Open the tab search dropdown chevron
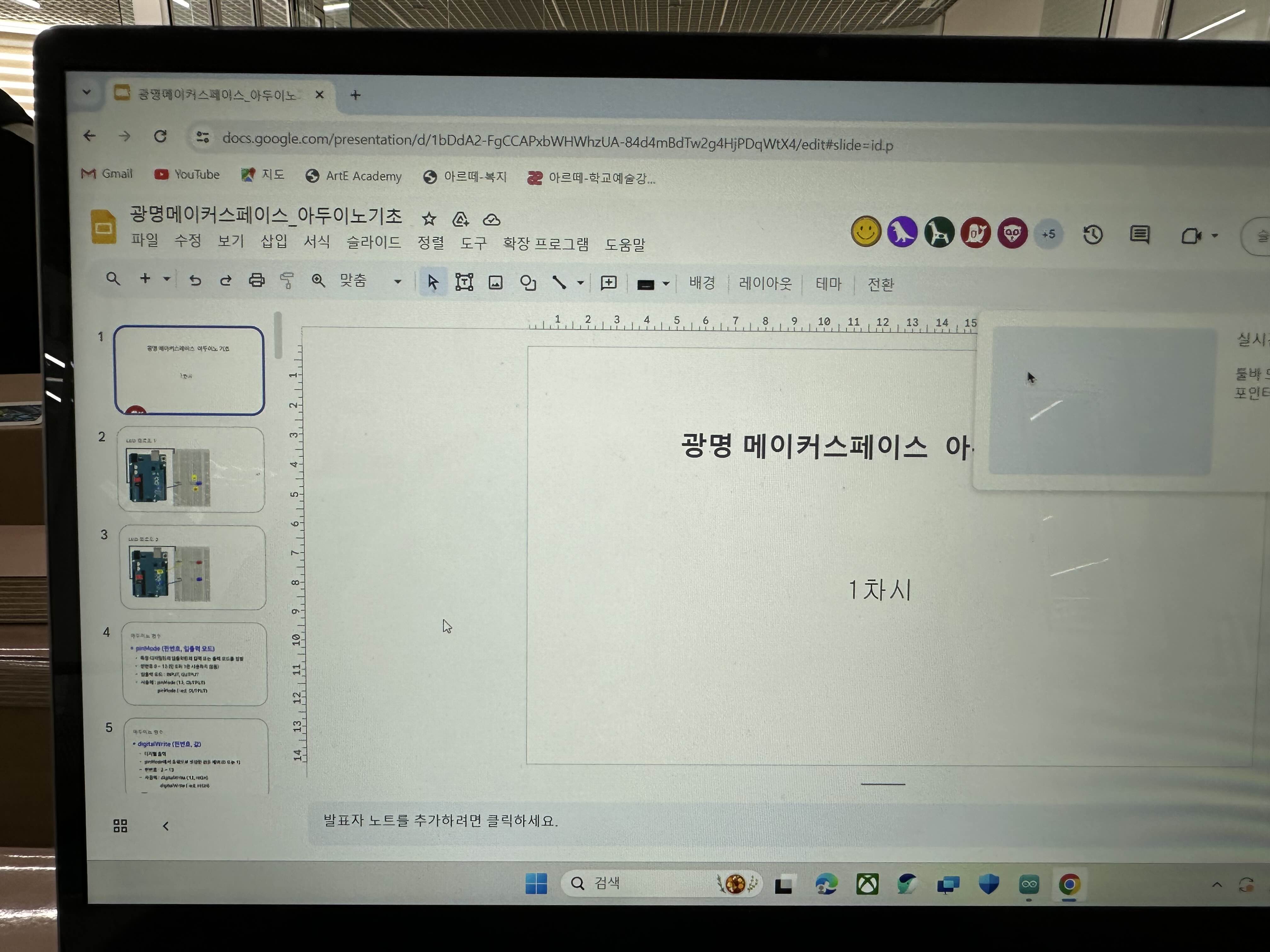The width and height of the screenshot is (1270, 952). [x=87, y=92]
